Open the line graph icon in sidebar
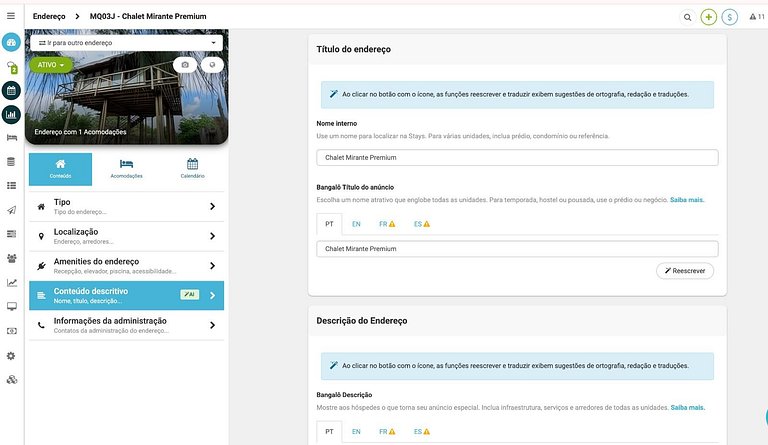 tap(12, 282)
